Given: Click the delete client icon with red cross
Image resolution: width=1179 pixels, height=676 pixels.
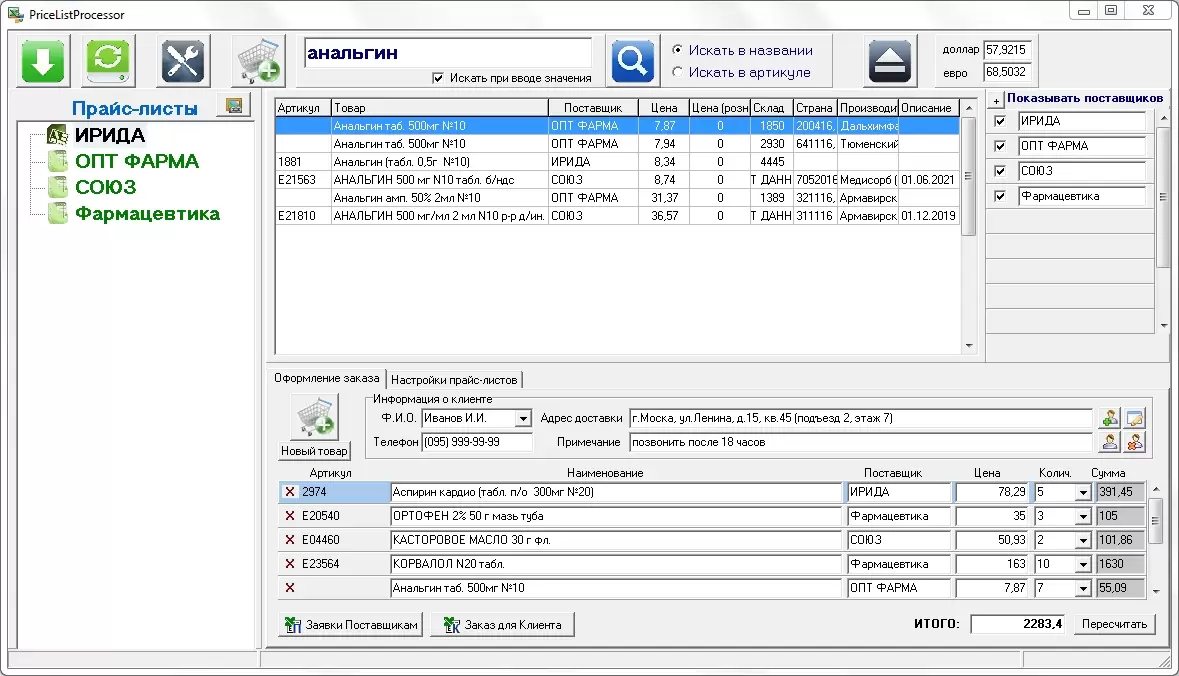Looking at the screenshot, I should (x=1135, y=441).
